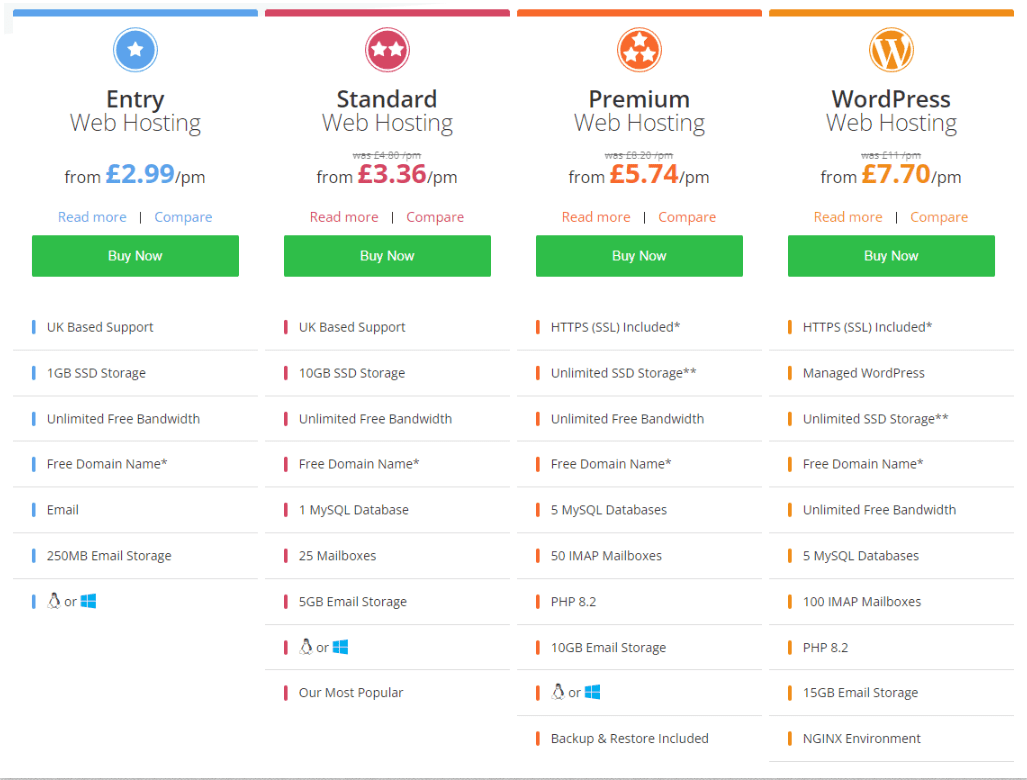1027x780 pixels.
Task: Click the Linux penguin icon in Entry plan
Action: coord(54,601)
